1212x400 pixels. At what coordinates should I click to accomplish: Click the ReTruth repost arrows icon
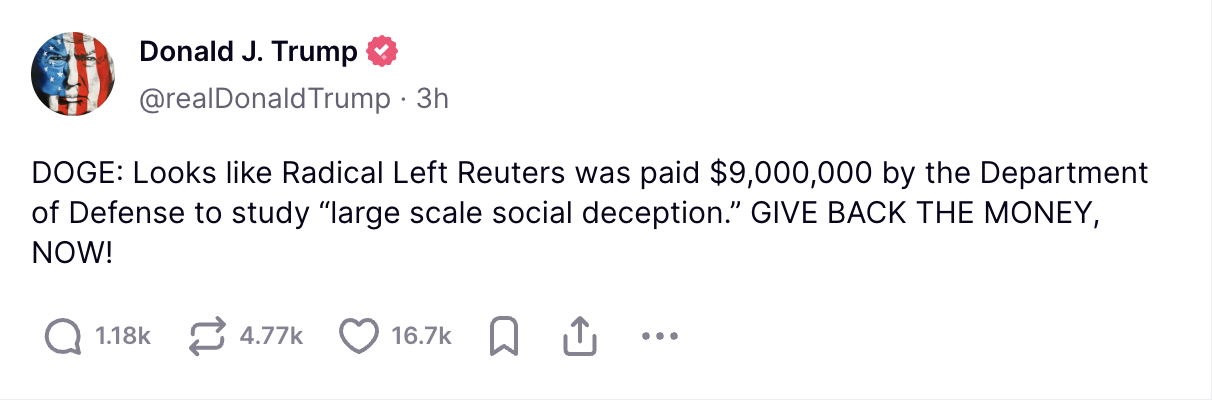point(208,337)
